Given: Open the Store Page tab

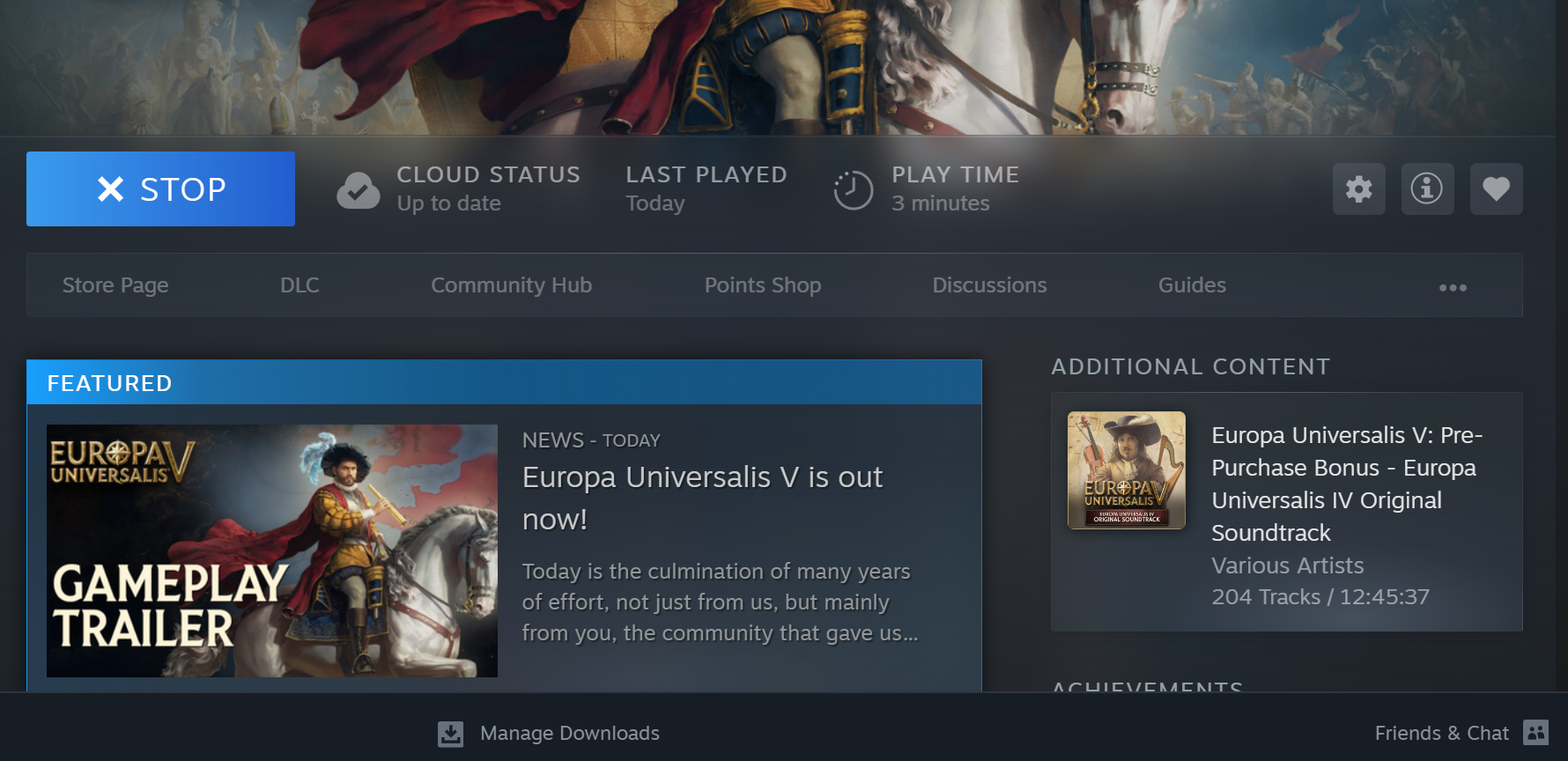Looking at the screenshot, I should pos(115,285).
